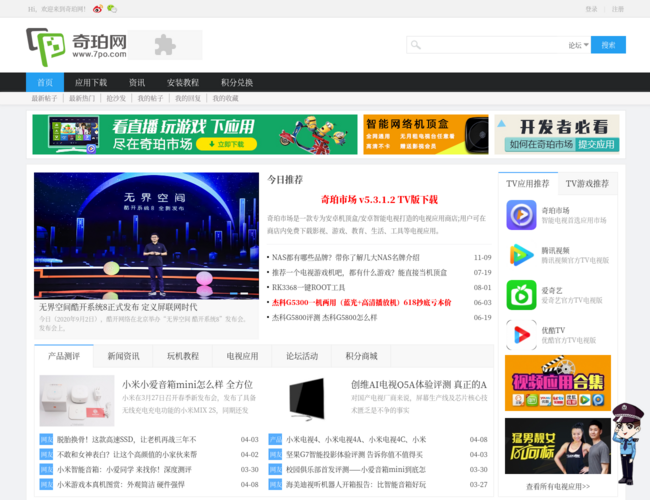Select the 电视应用 tab
Viewport: 650px width, 500px height.
point(242,356)
